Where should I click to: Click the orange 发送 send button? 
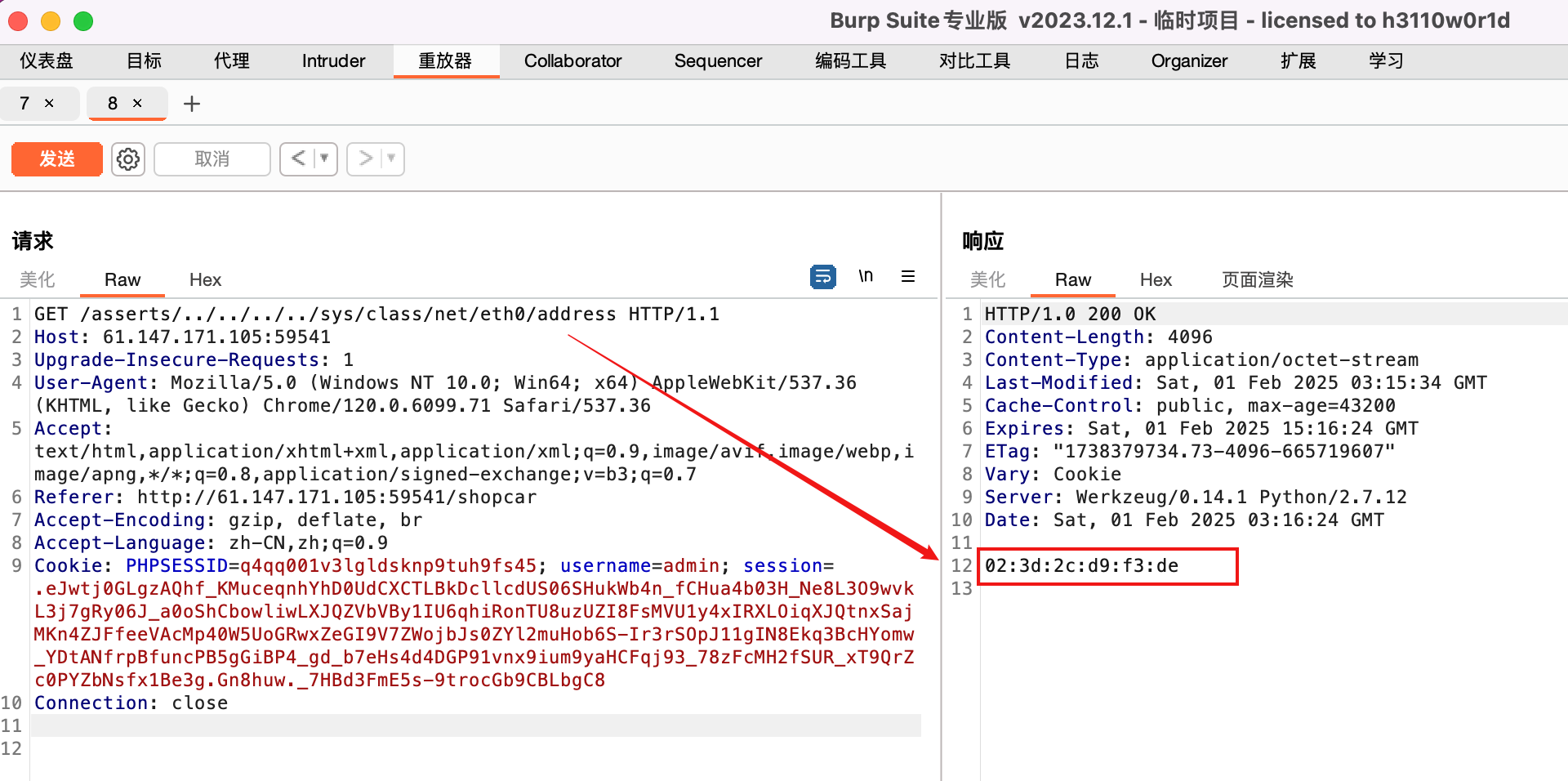pos(56,158)
